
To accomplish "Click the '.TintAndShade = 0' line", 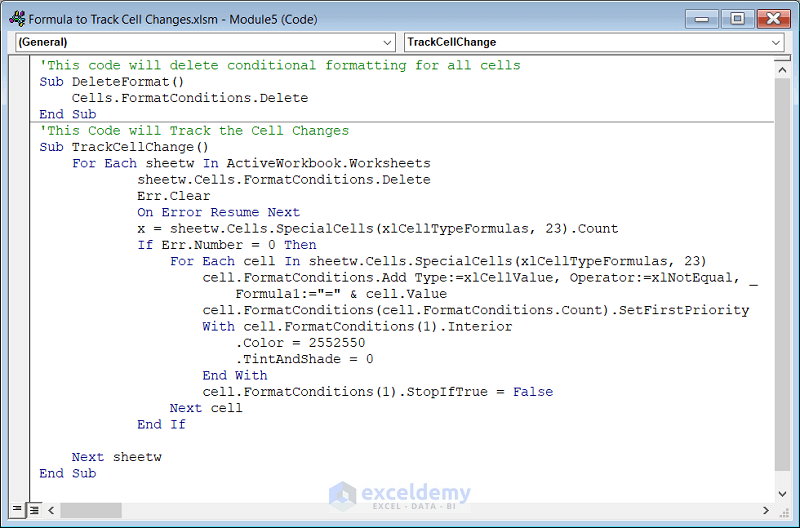I will click(x=304, y=359).
